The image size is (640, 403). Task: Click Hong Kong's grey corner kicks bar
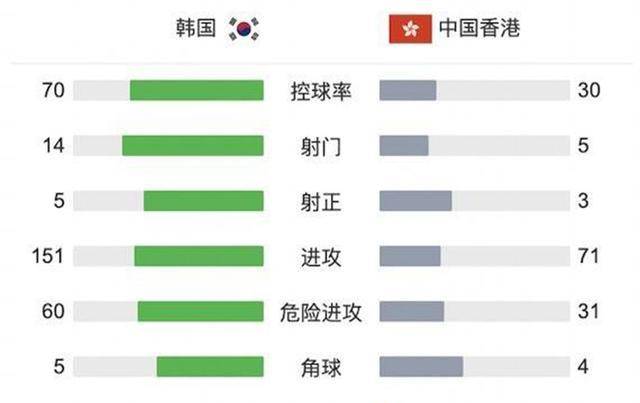click(421, 367)
